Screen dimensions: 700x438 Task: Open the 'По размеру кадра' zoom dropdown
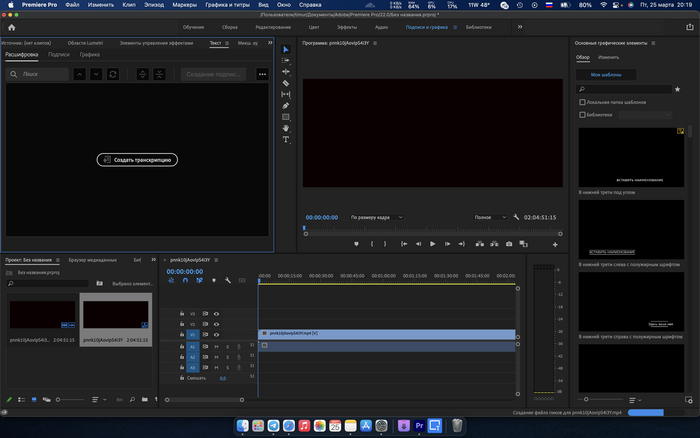(376, 217)
